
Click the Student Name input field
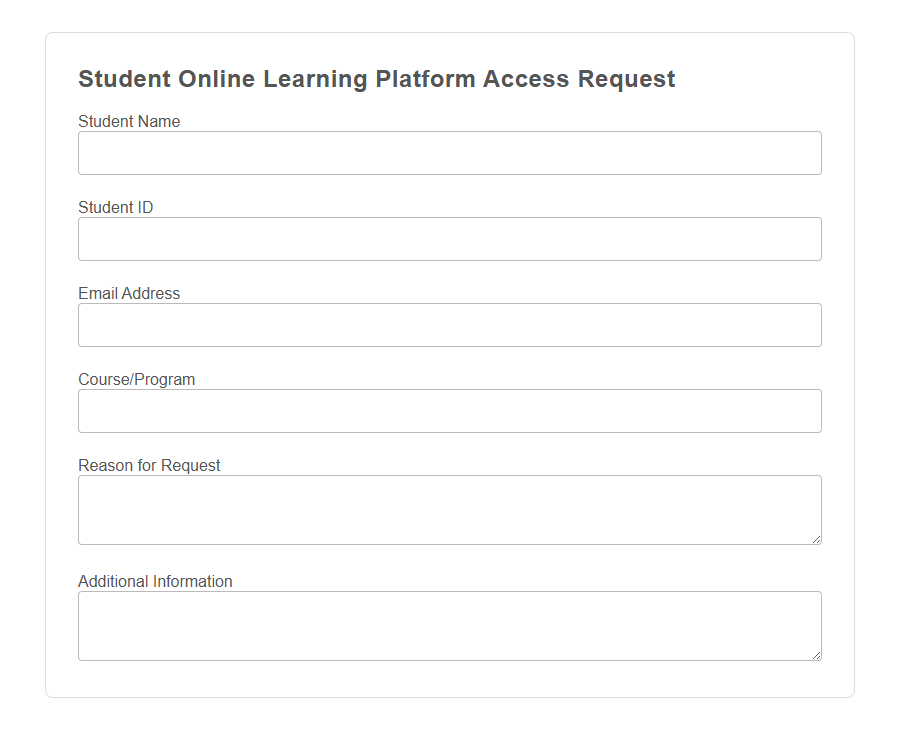tap(449, 152)
